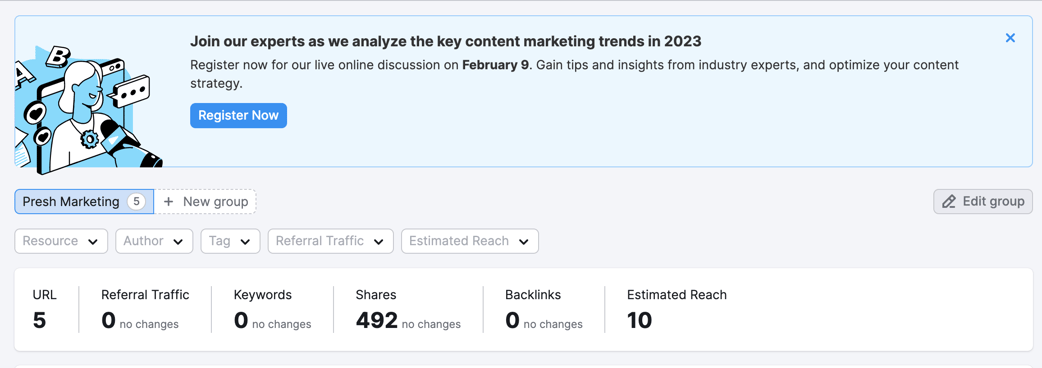Viewport: 1042px width, 368px height.
Task: Click the 5 count badge on Presh Marketing
Action: pyautogui.click(x=136, y=201)
